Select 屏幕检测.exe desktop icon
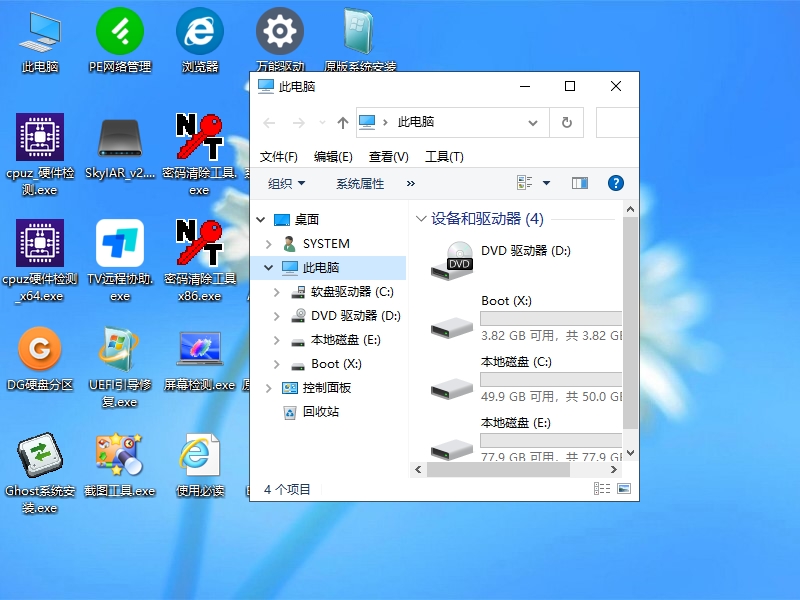This screenshot has width=800, height=600. click(199, 360)
